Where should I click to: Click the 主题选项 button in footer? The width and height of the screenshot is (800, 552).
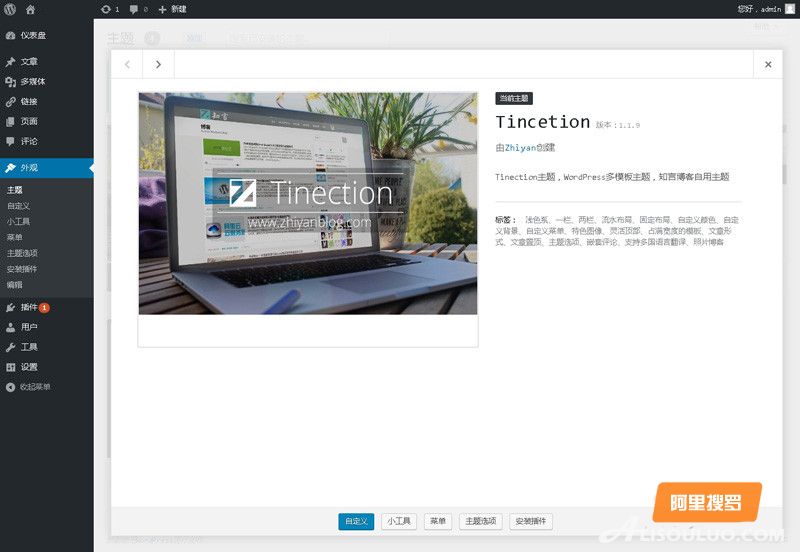tap(481, 521)
